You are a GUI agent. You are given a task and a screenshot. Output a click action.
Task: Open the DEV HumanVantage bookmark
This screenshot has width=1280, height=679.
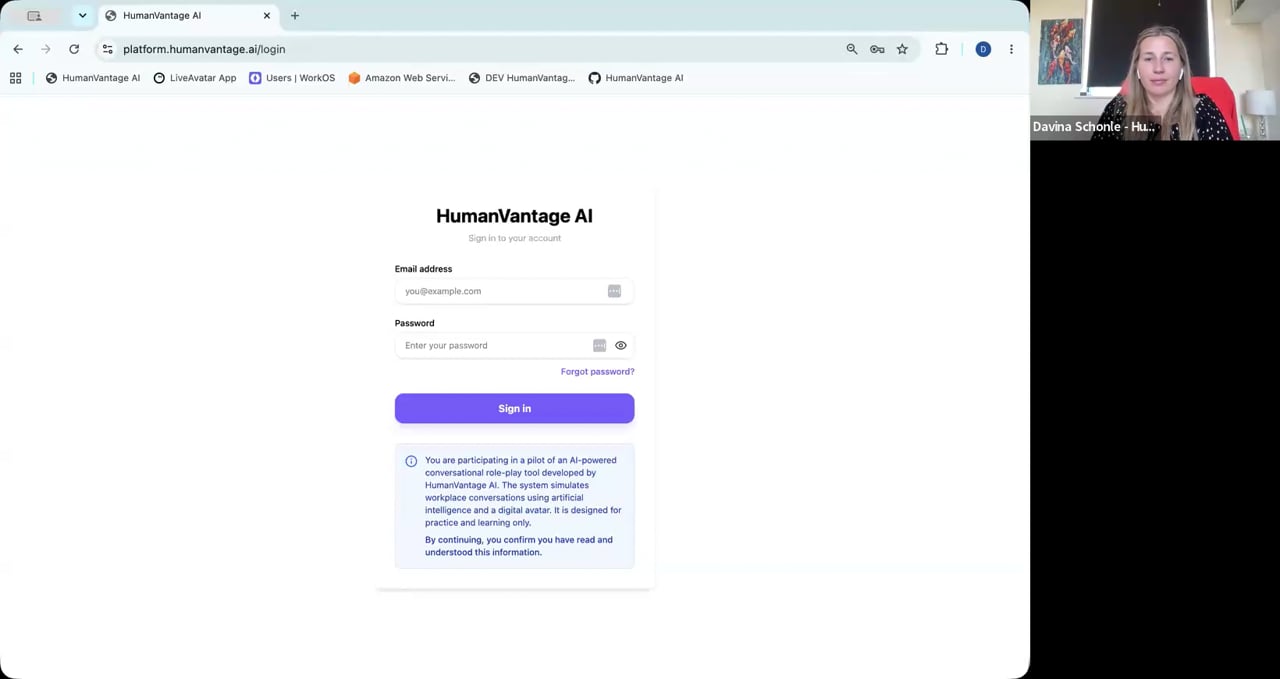click(522, 78)
